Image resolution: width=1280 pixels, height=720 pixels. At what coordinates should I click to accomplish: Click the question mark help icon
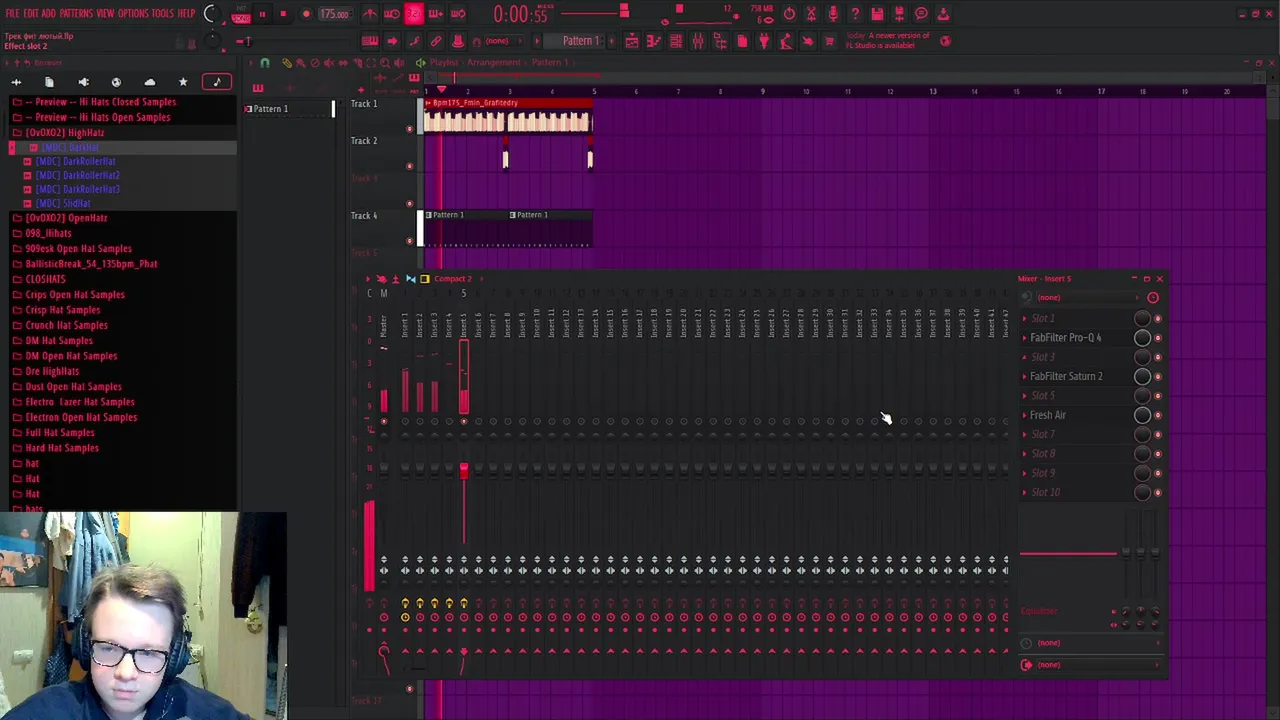pyautogui.click(x=855, y=14)
